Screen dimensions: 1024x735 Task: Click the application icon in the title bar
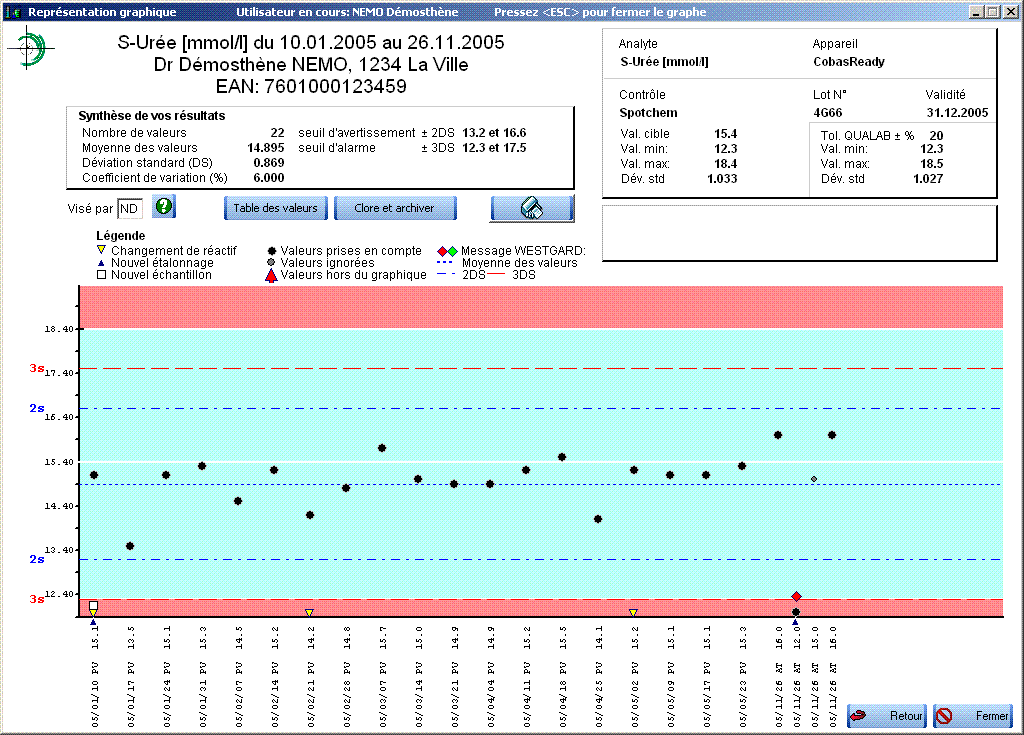[11, 12]
